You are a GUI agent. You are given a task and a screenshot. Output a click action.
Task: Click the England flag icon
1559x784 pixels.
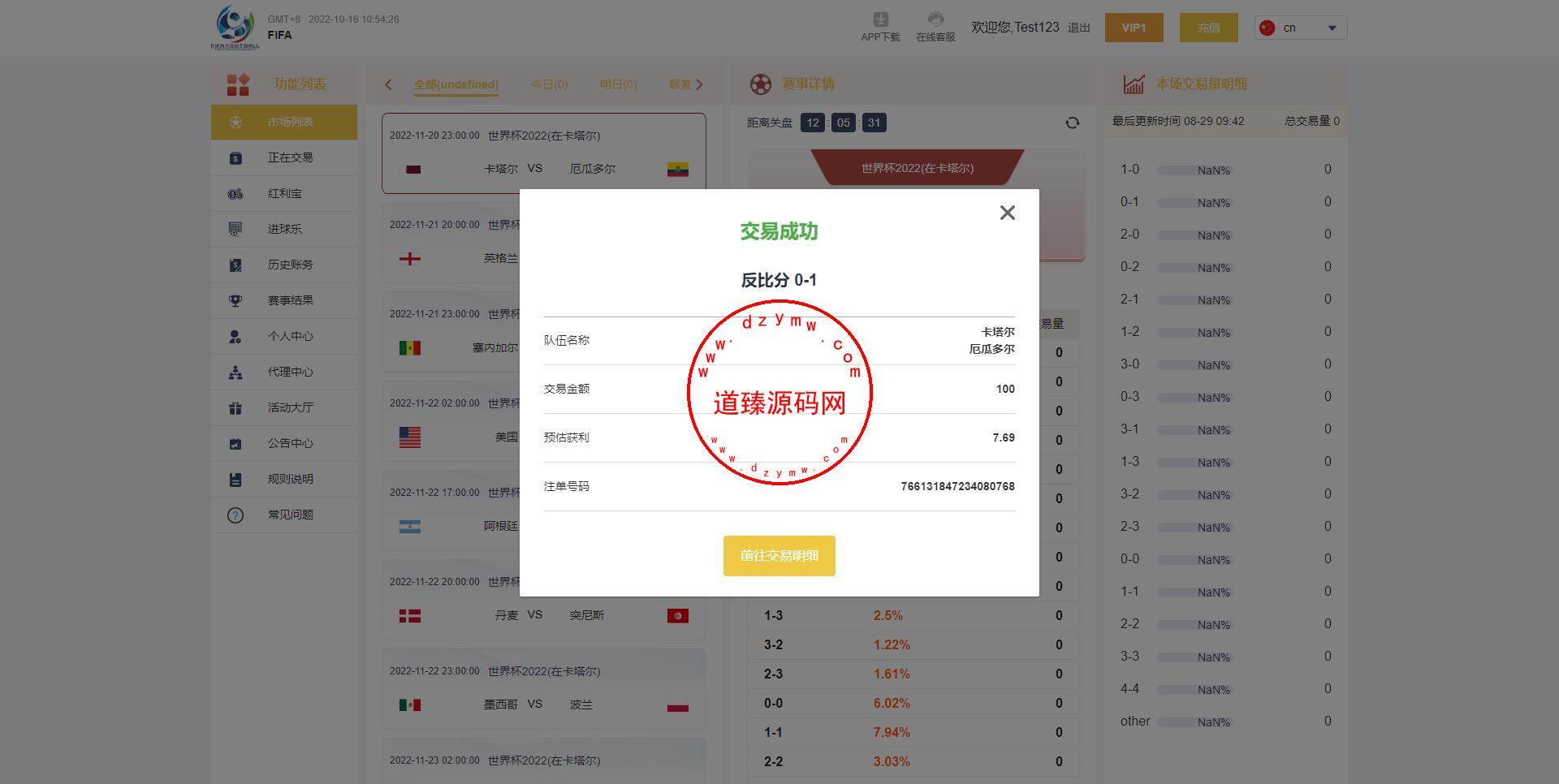click(410, 259)
